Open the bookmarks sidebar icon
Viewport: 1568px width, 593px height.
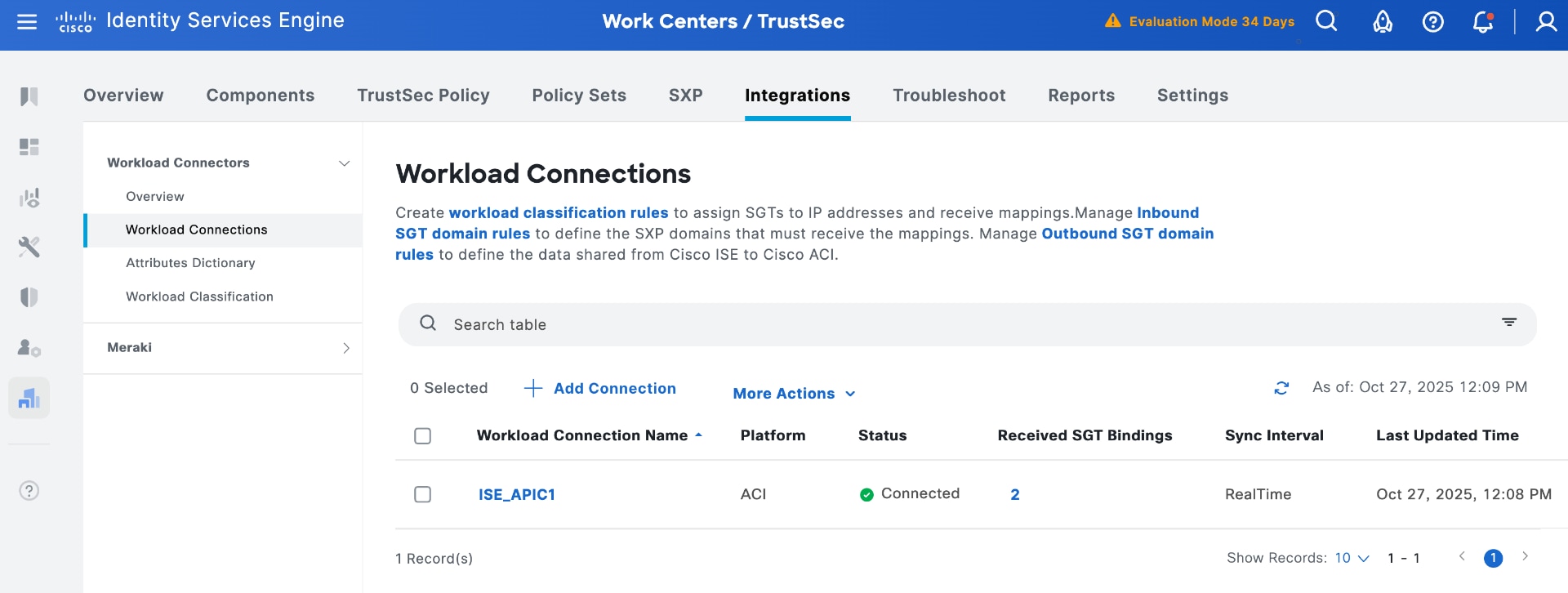point(29,96)
